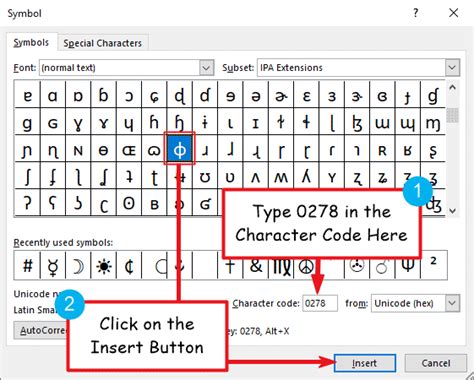Choose the small capital G ɢ symbol
Image resolution: width=474 pixels, height=380 pixels.
pyautogui.click(x=53, y=123)
